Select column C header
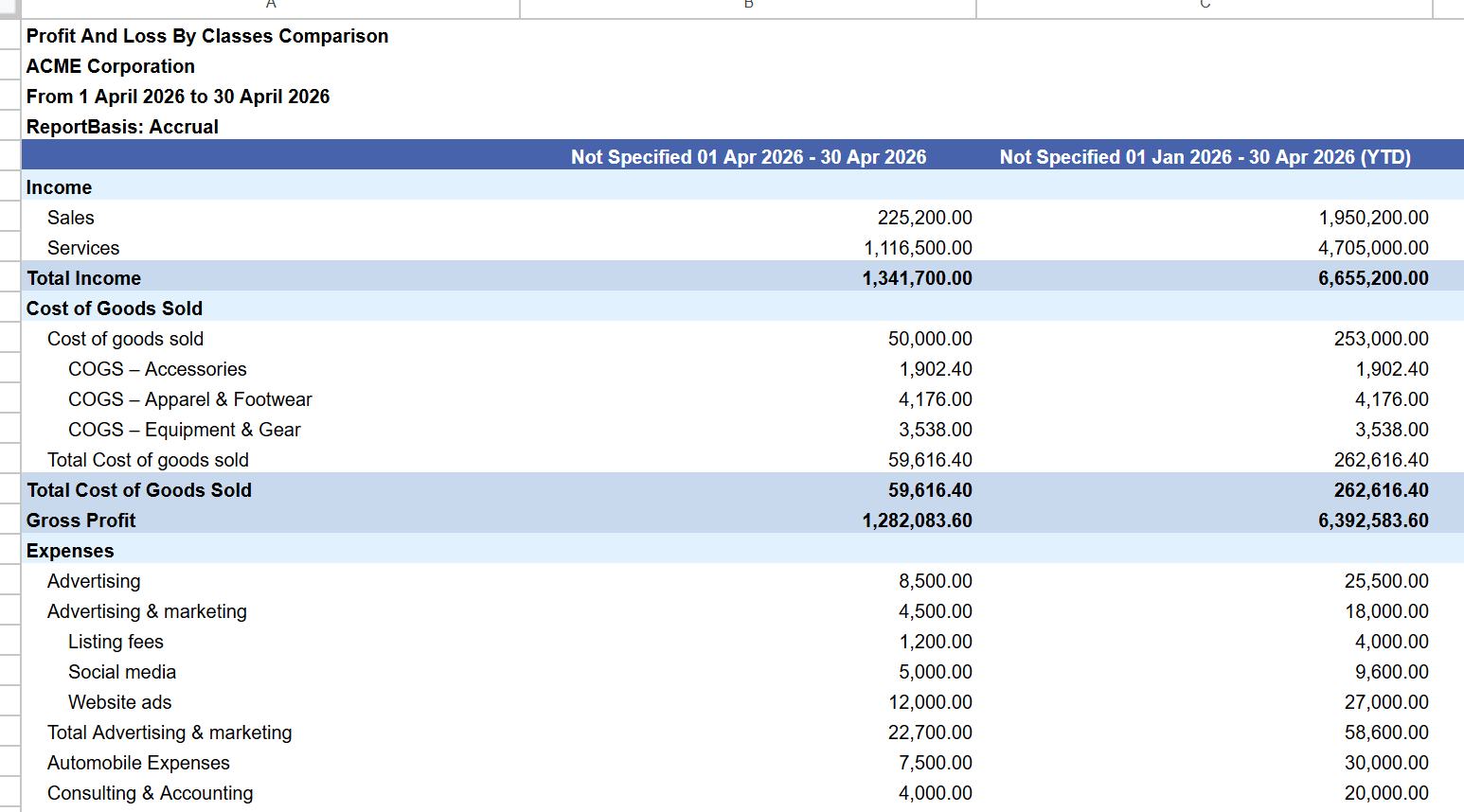Image resolution: width=1464 pixels, height=812 pixels. pos(1205,8)
